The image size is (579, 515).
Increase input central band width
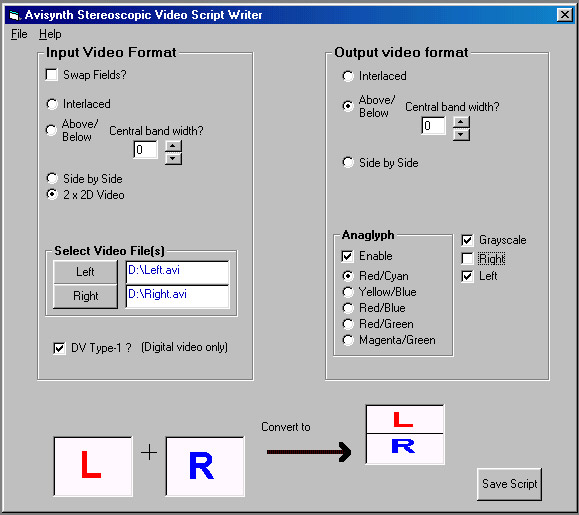[173, 146]
